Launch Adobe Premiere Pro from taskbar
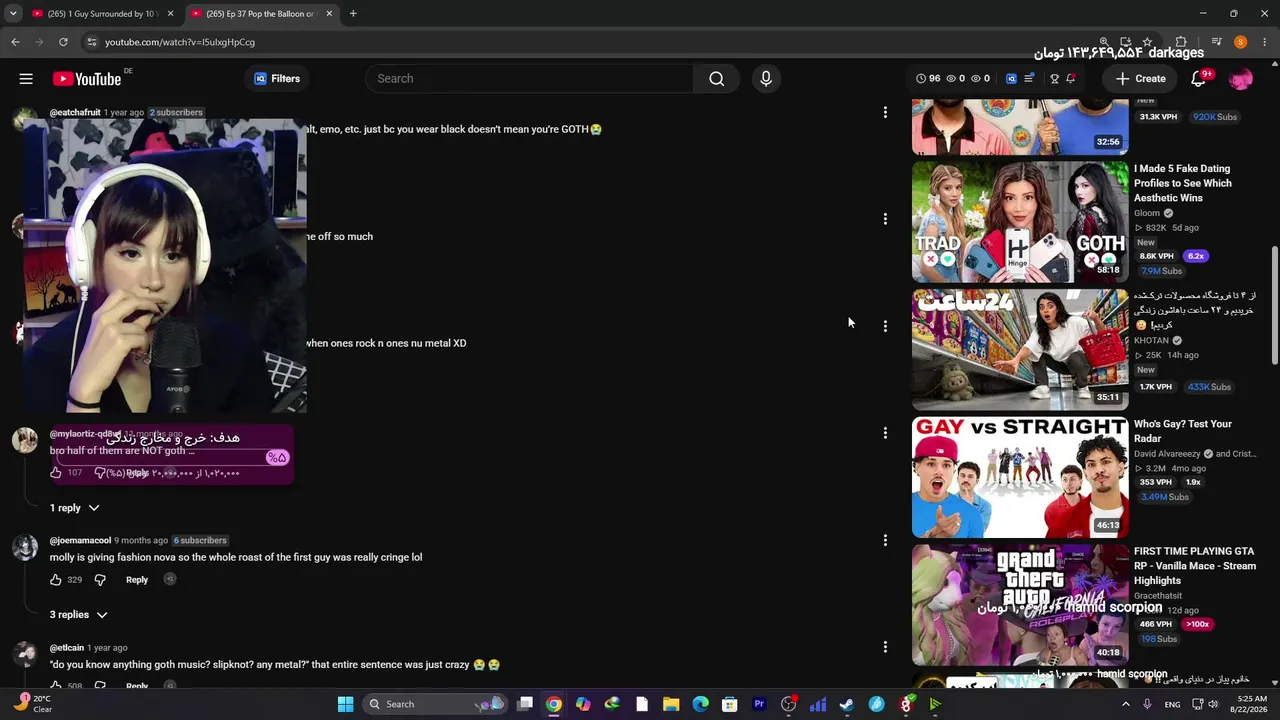Viewport: 1280px width, 720px height. 759,704
